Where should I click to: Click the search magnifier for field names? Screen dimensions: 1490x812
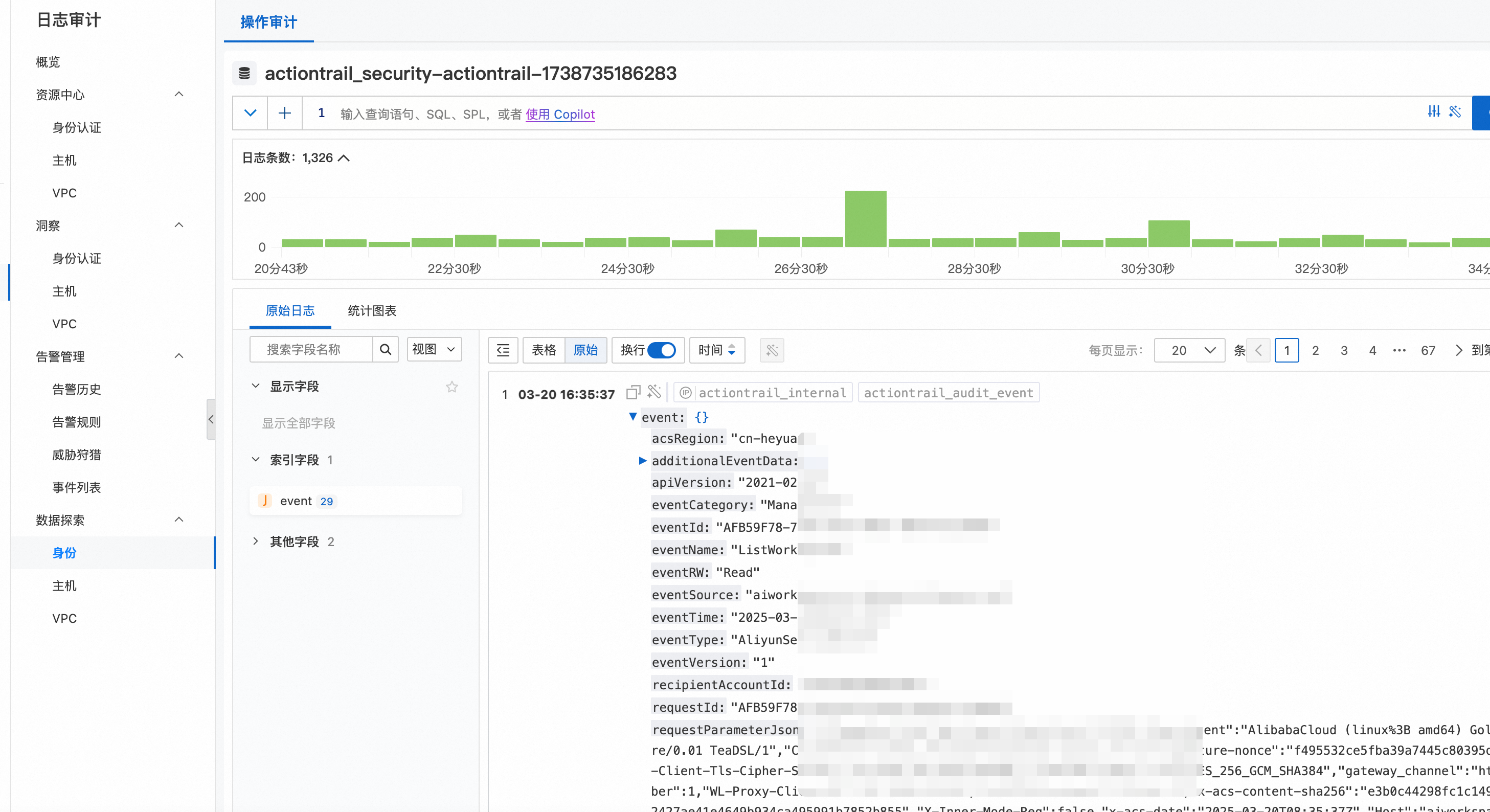point(386,349)
